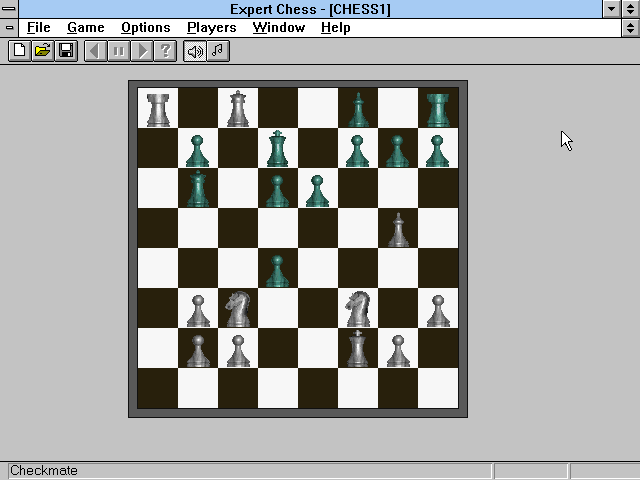The height and width of the screenshot is (480, 640).
Task: Click the pause toolbar button
Action: pos(119,51)
